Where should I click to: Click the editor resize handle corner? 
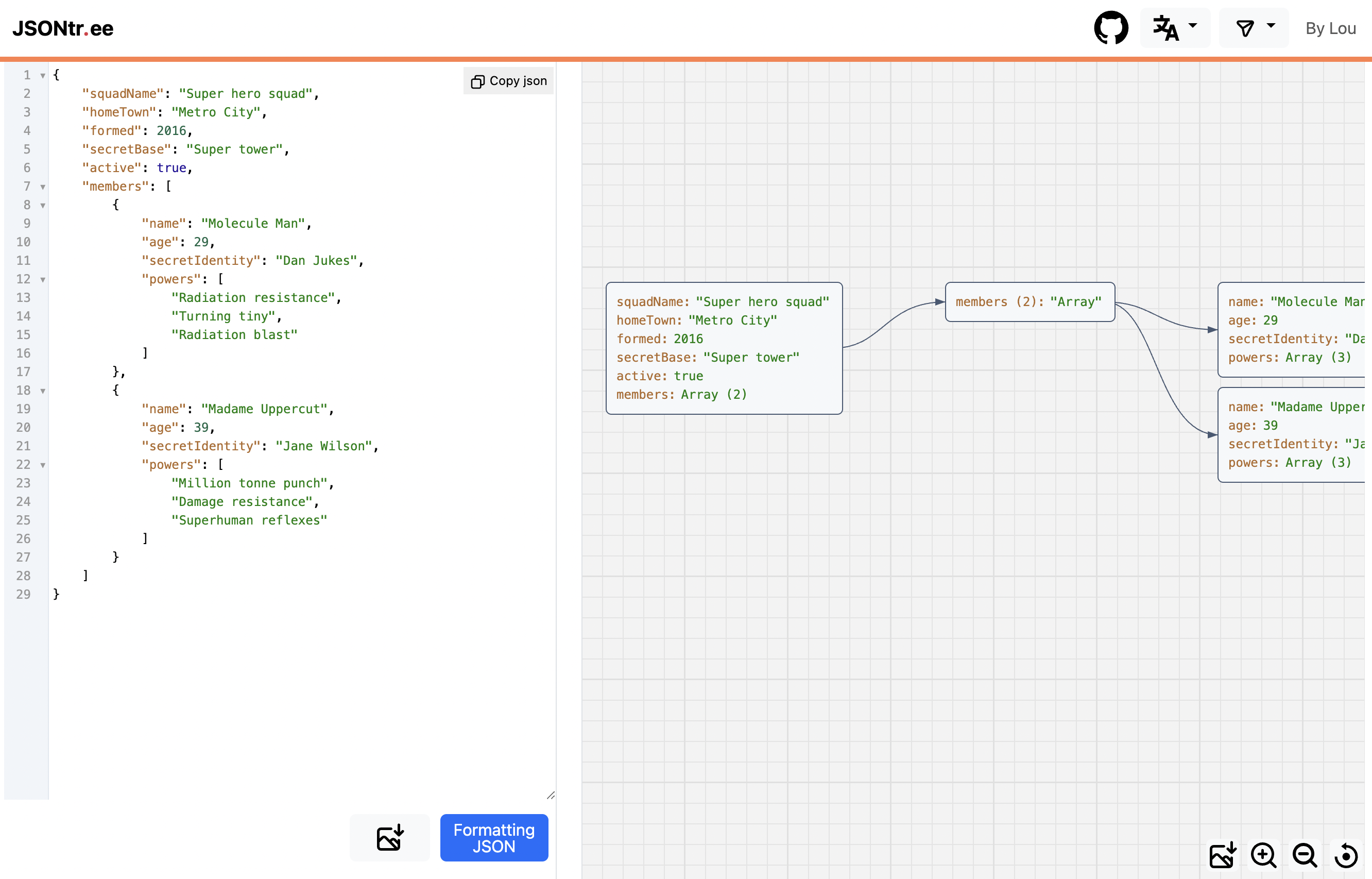[x=551, y=795]
